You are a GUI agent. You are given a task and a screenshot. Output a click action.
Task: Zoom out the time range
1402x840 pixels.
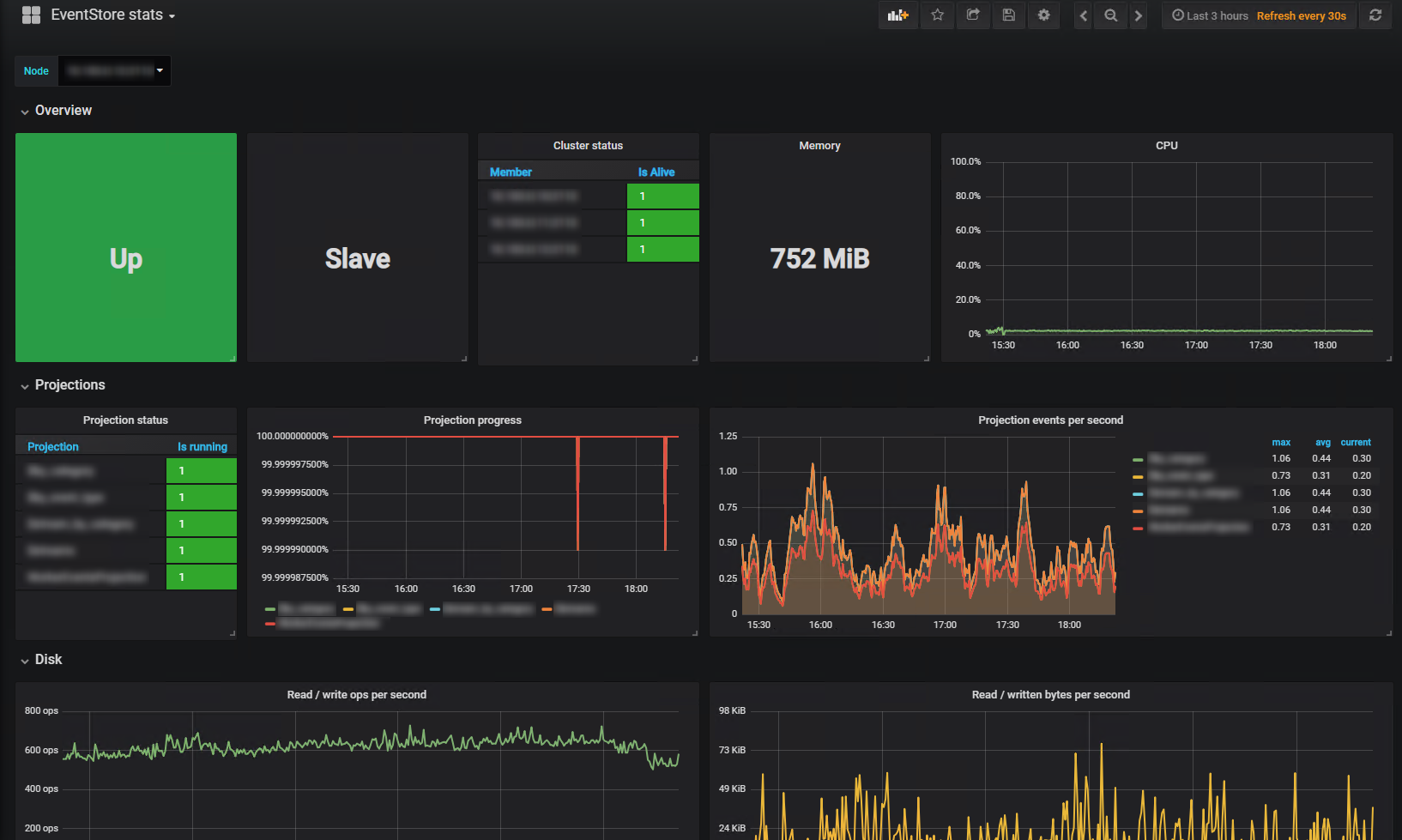1110,15
